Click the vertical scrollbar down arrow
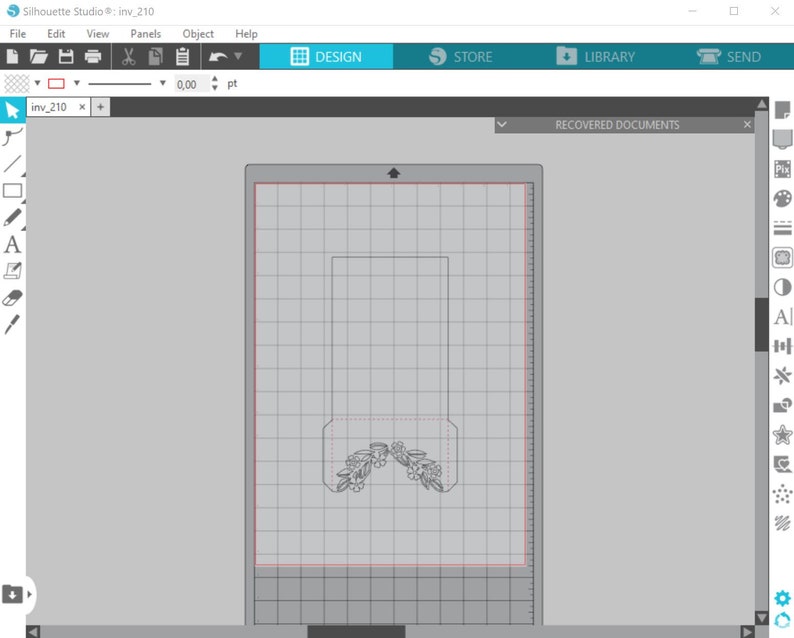Screen dimensions: 794x638 [762, 618]
